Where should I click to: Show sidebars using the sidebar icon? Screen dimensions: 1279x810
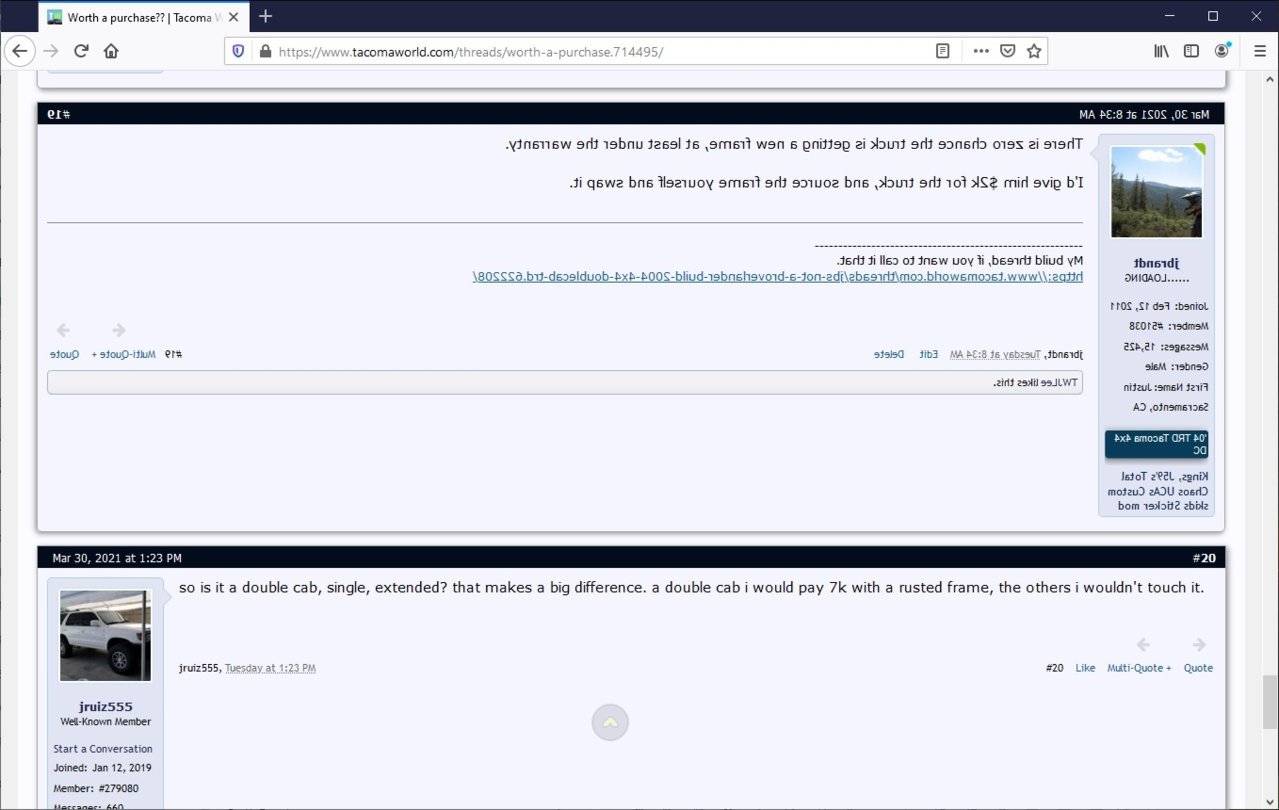(1191, 51)
